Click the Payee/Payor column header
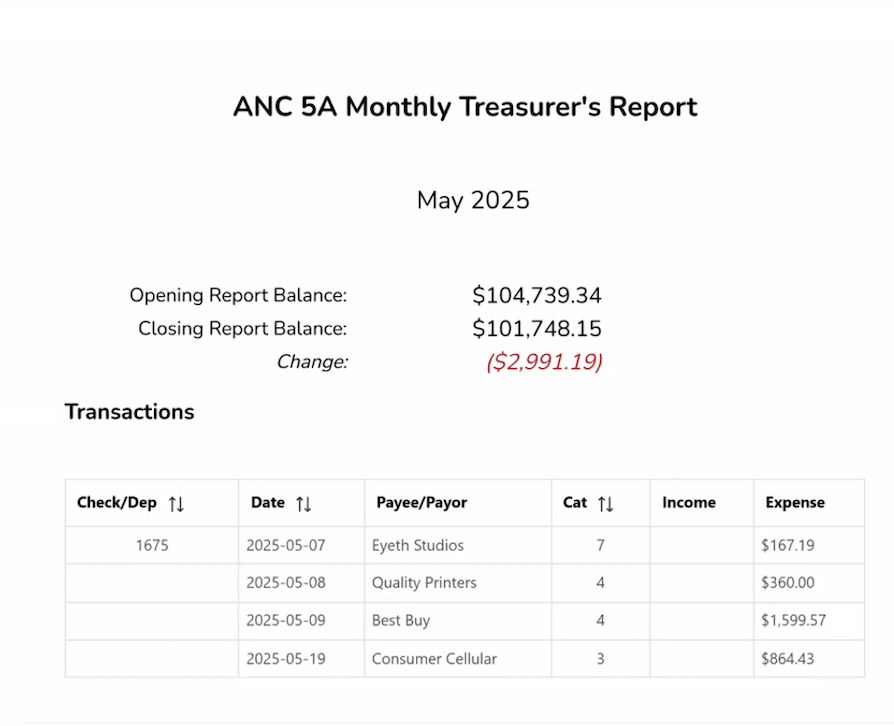 pos(421,503)
